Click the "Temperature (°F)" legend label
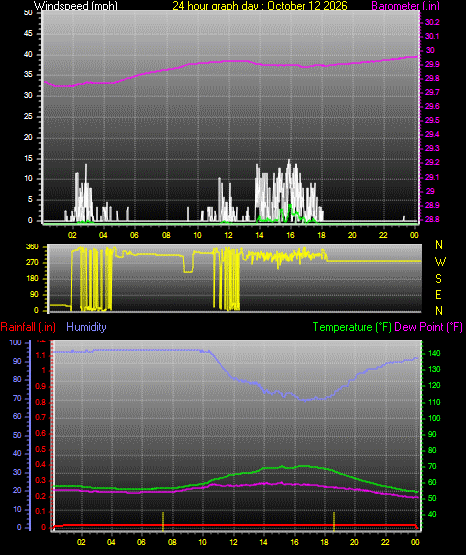 [x=352, y=327]
